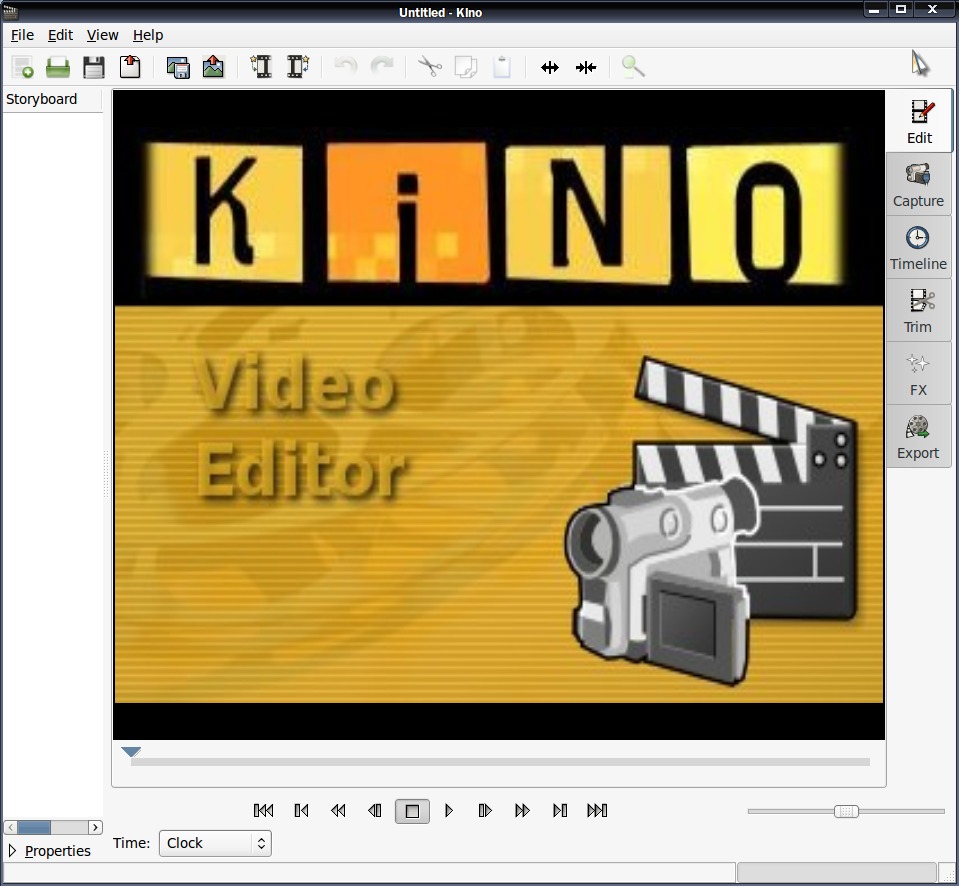Click the magnifier zoom icon
959x886 pixels.
tap(633, 66)
